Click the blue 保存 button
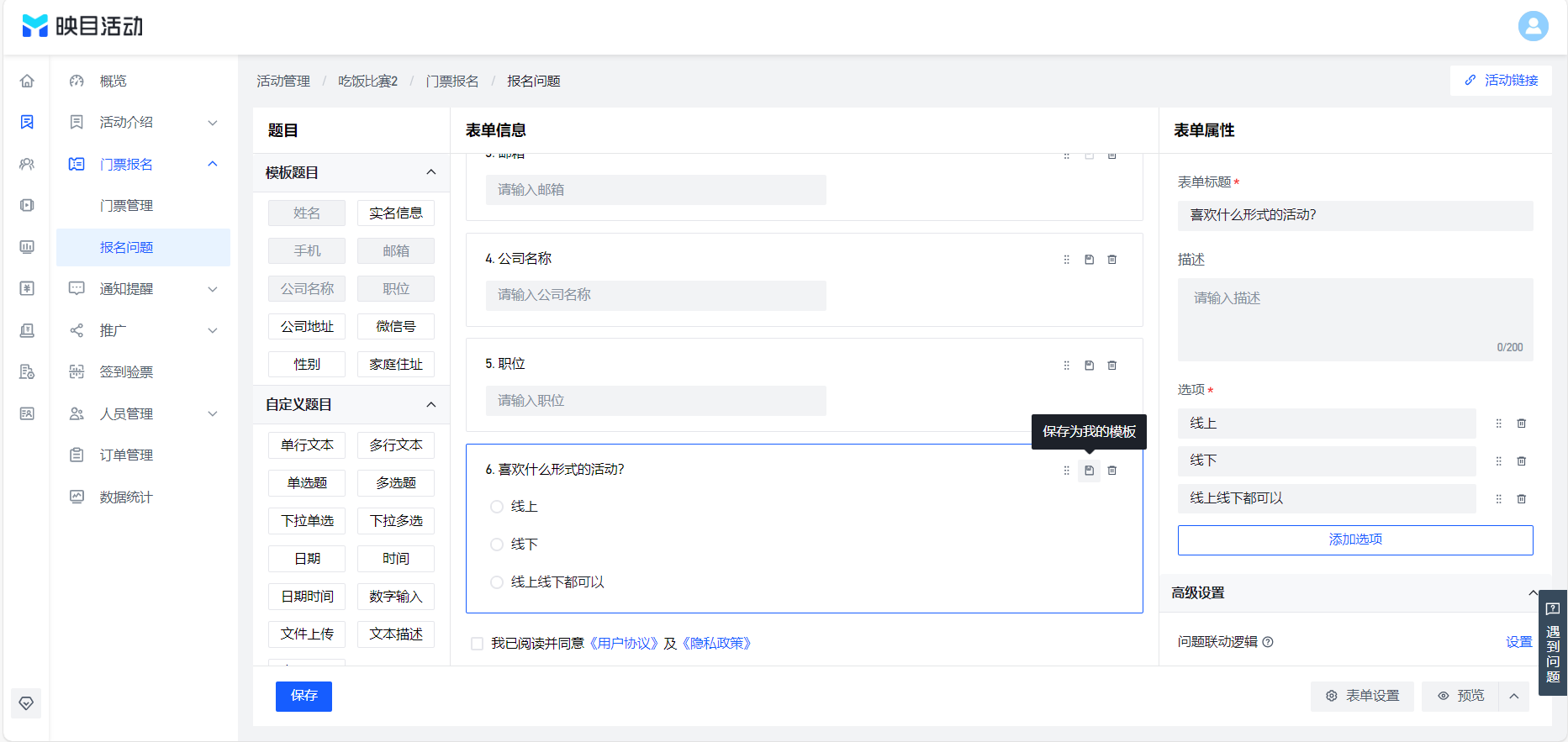Viewport: 1568px width, 742px height. click(304, 696)
